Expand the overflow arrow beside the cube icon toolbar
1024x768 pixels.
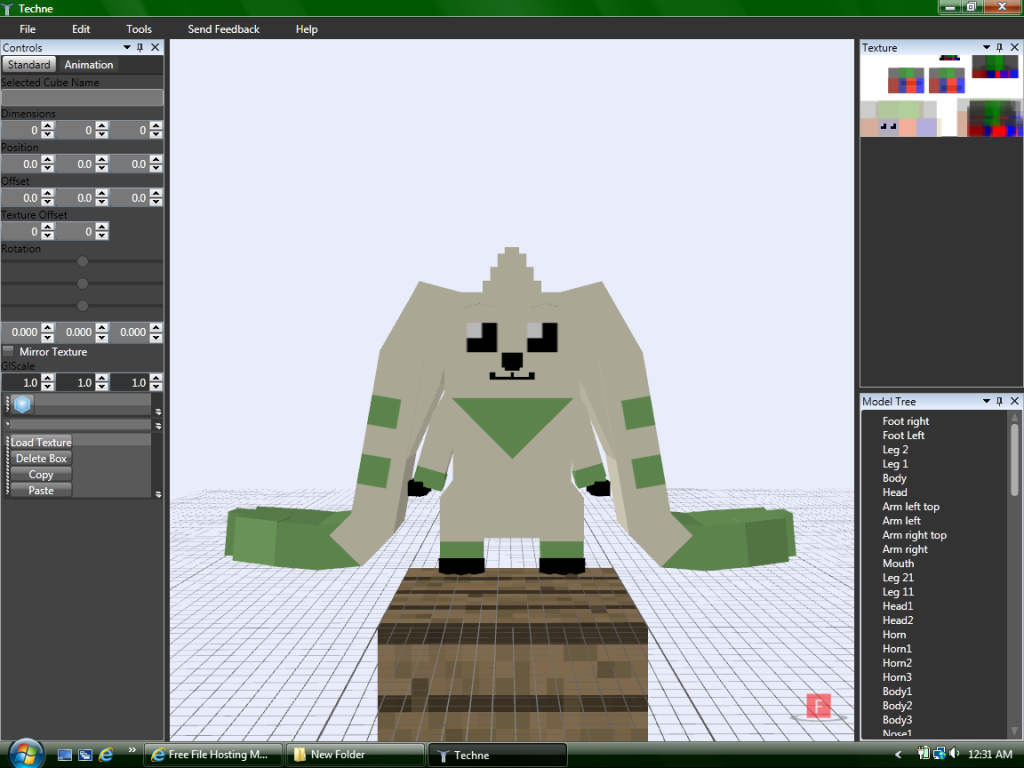pyautogui.click(x=158, y=411)
